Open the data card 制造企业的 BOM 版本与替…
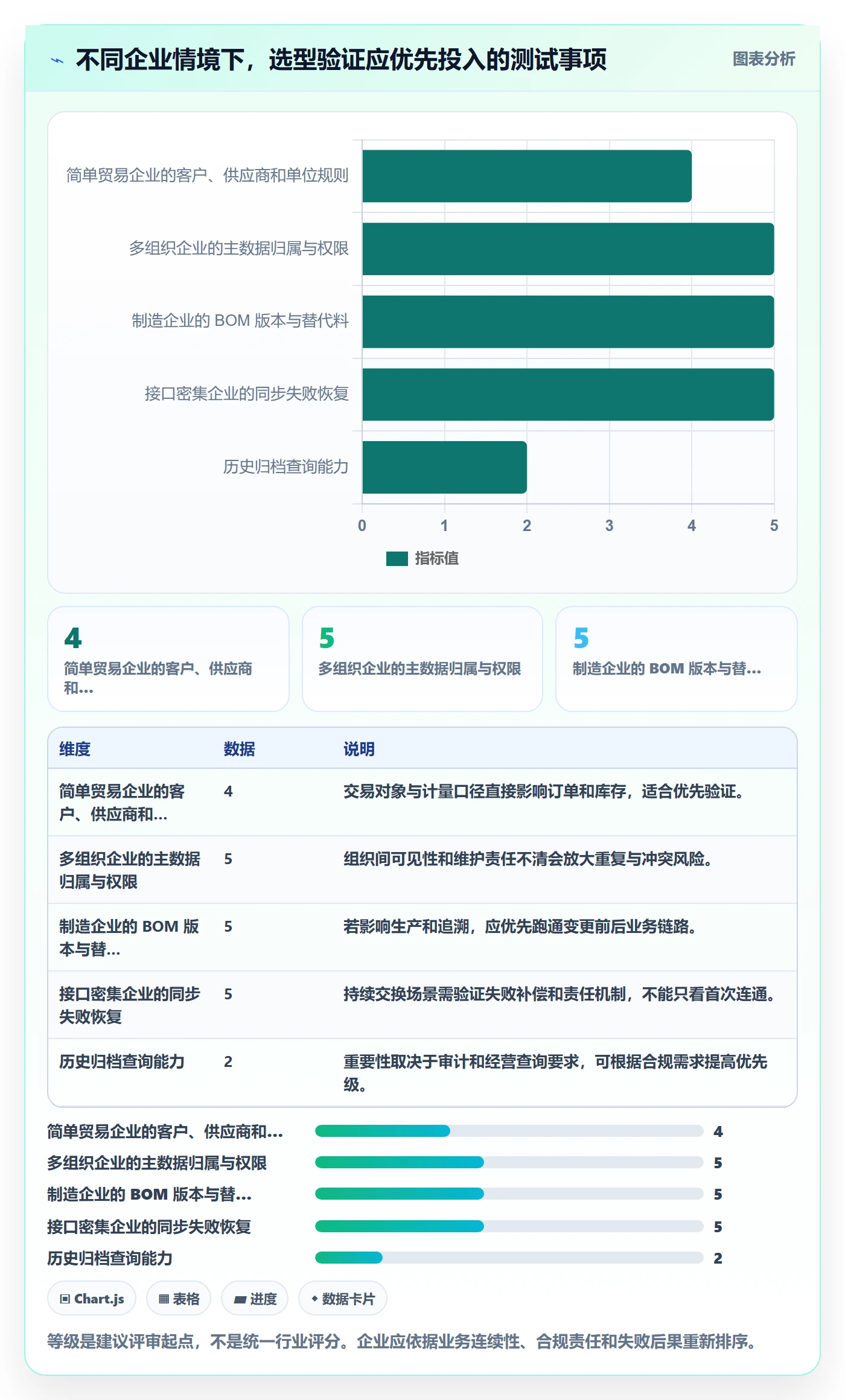This screenshot has width=845, height=1400. (677, 659)
